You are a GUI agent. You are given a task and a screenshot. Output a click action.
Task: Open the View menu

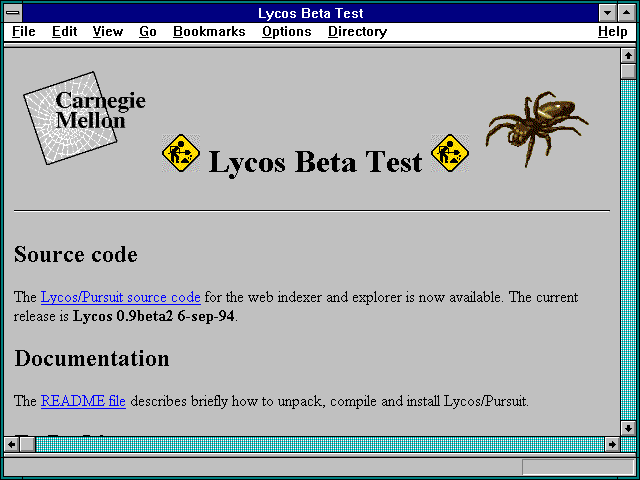pyautogui.click(x=108, y=32)
